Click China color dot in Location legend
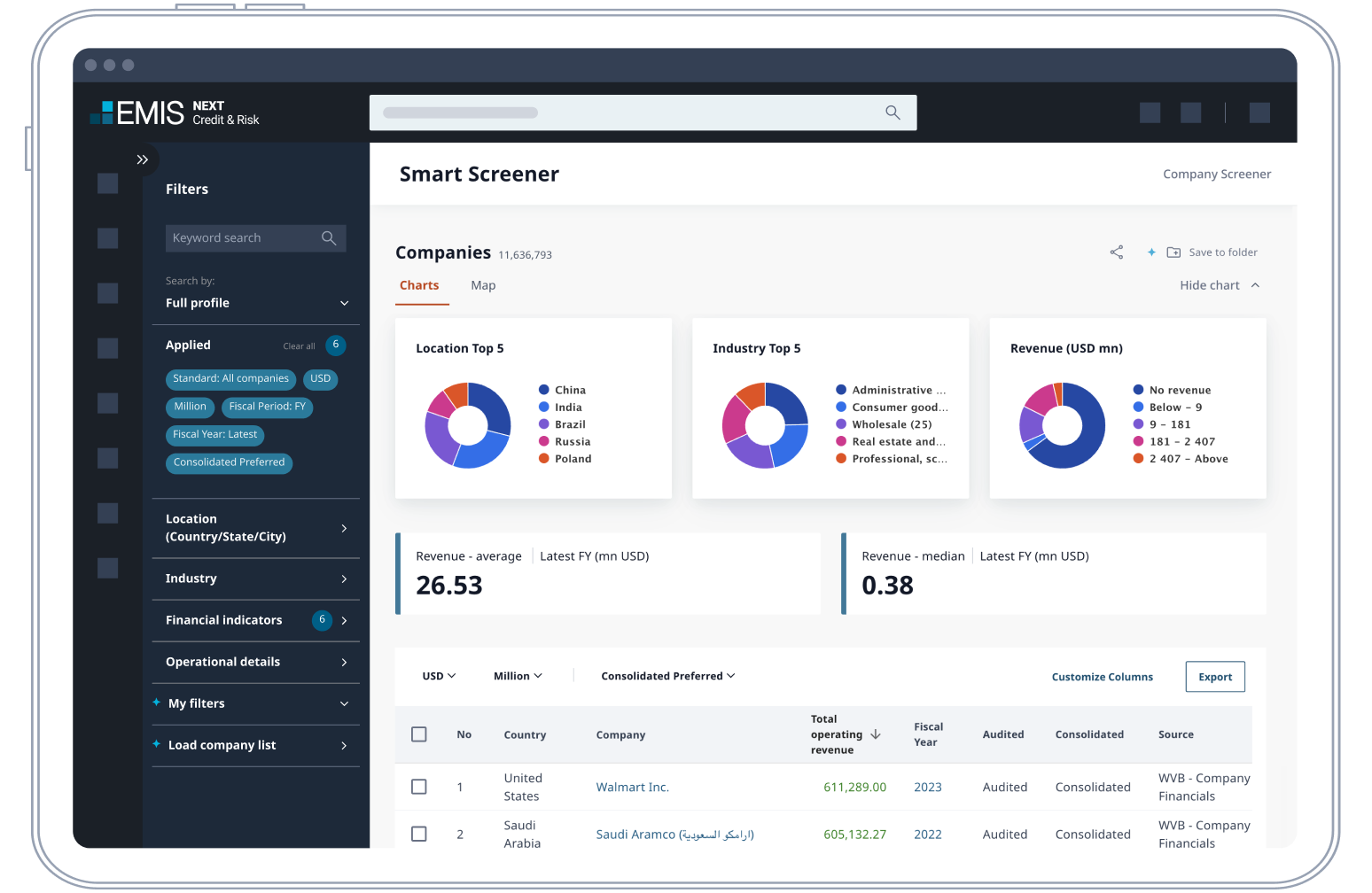The height and width of the screenshot is (893, 1372). (x=544, y=390)
